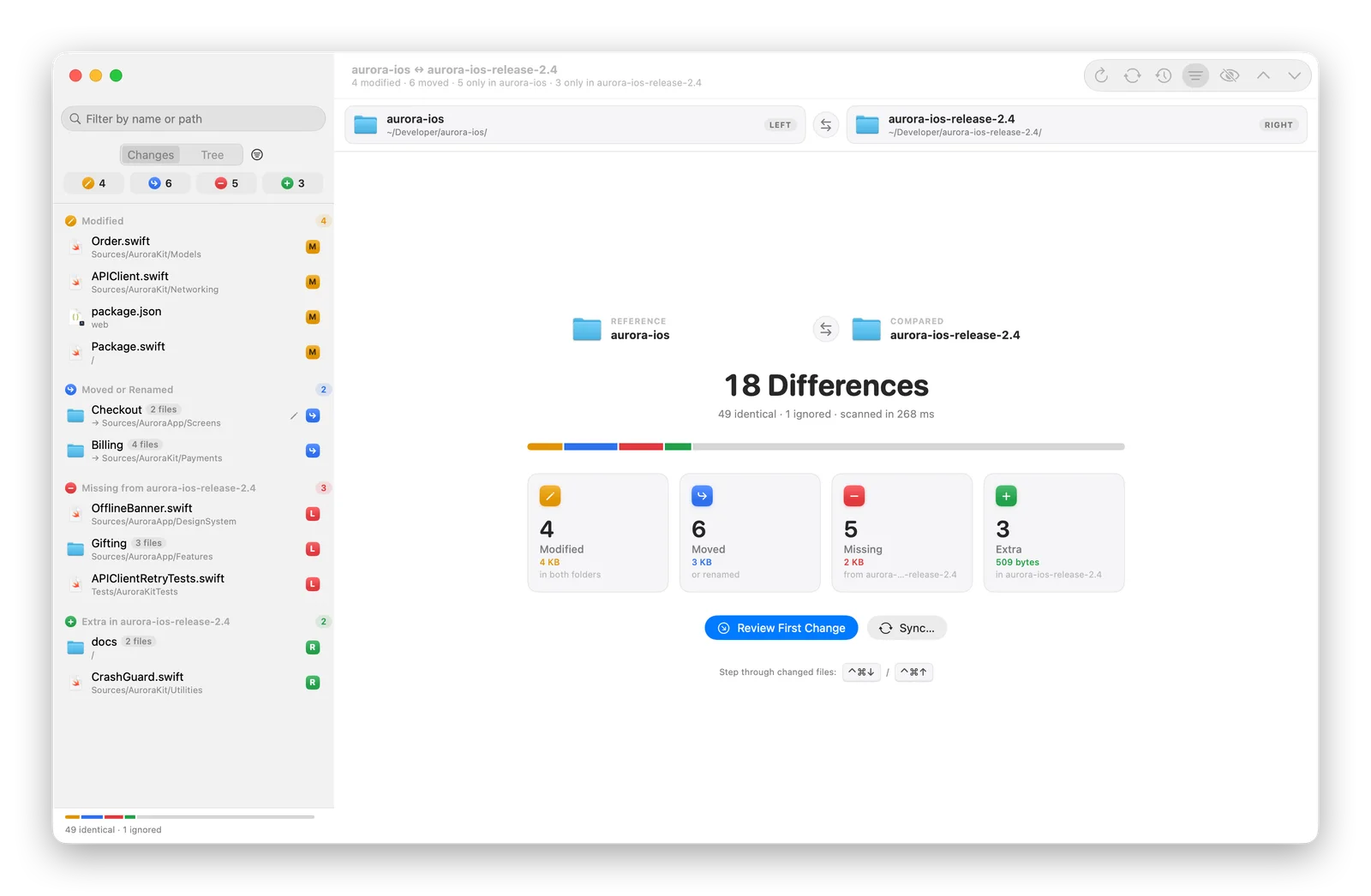The width and height of the screenshot is (1371, 896).
Task: Switch to the Changes tab
Action: [x=151, y=155]
